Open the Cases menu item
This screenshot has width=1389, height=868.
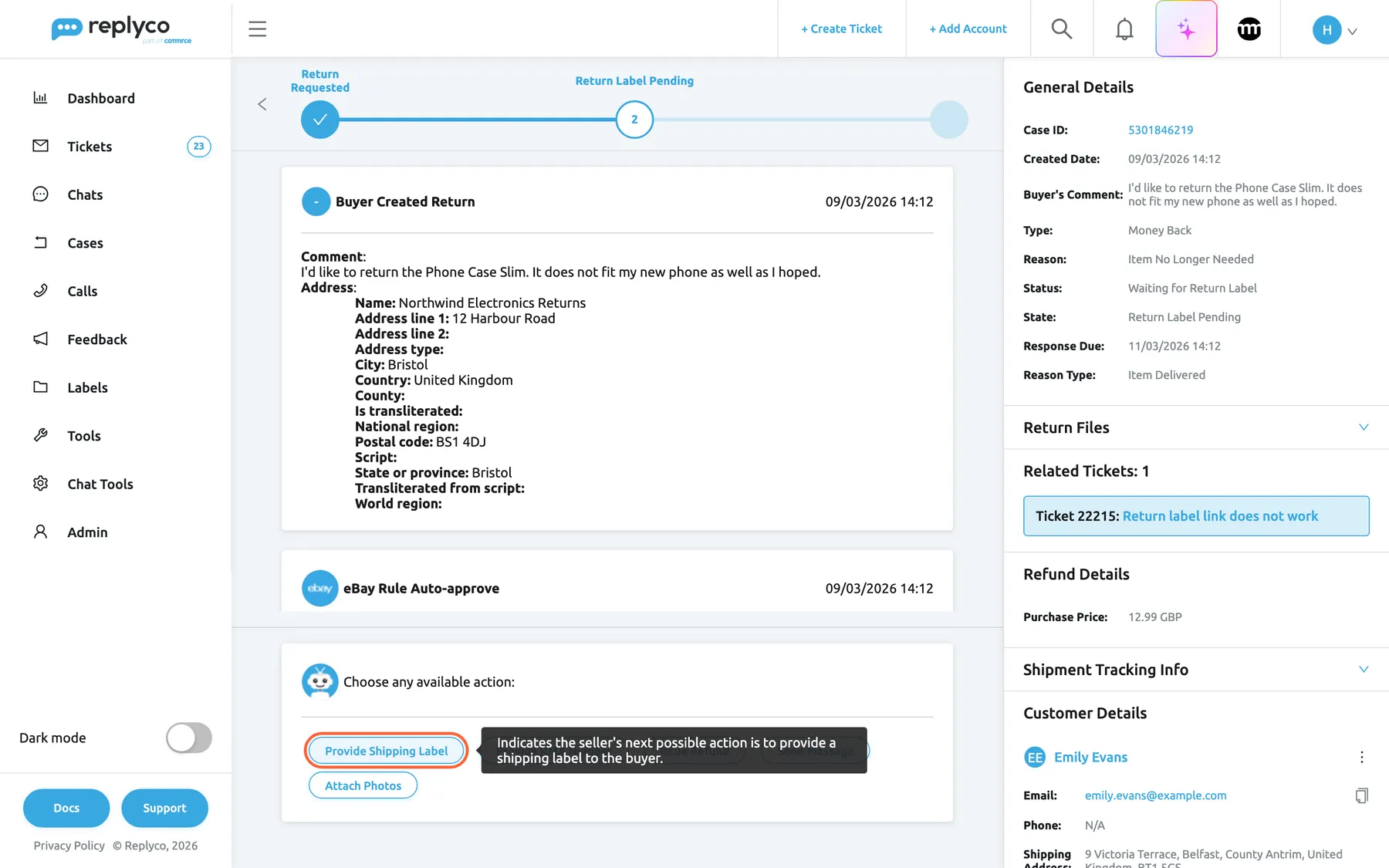pyautogui.click(x=85, y=243)
